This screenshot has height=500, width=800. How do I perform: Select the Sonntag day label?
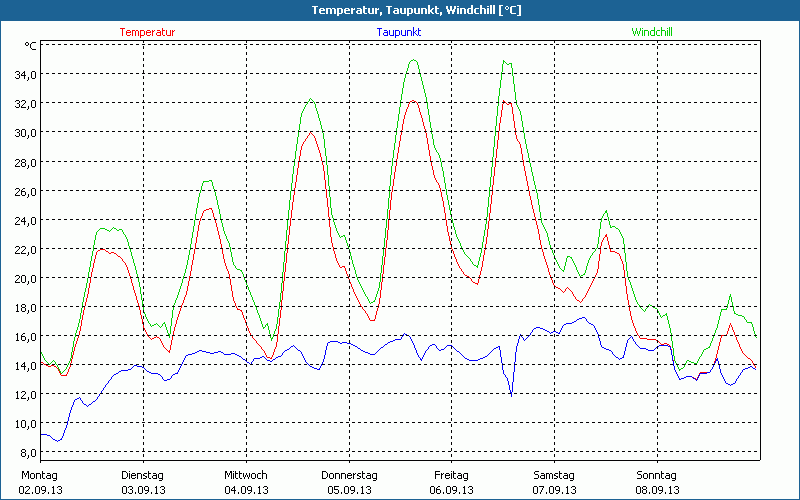coord(656,475)
